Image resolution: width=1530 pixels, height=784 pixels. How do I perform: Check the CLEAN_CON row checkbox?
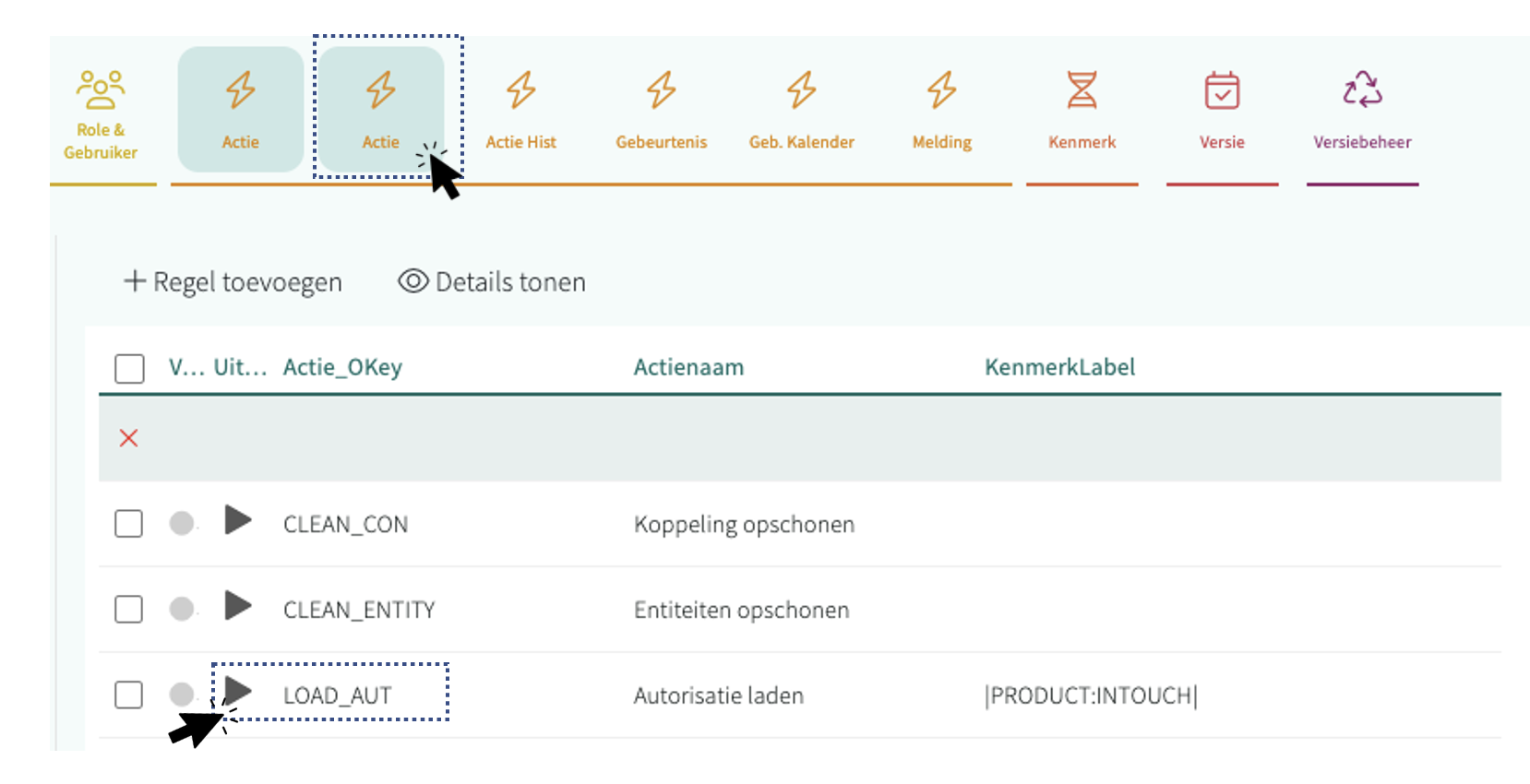[128, 524]
